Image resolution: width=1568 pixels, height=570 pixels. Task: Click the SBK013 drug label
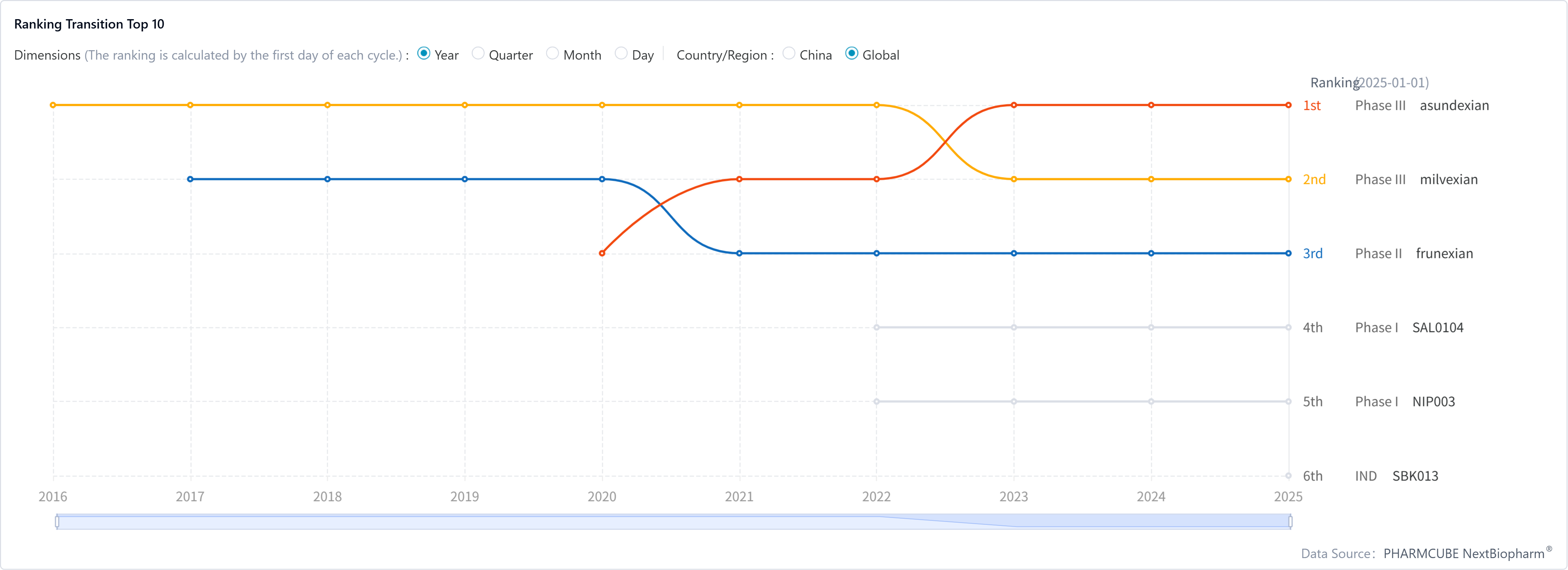1415,476
